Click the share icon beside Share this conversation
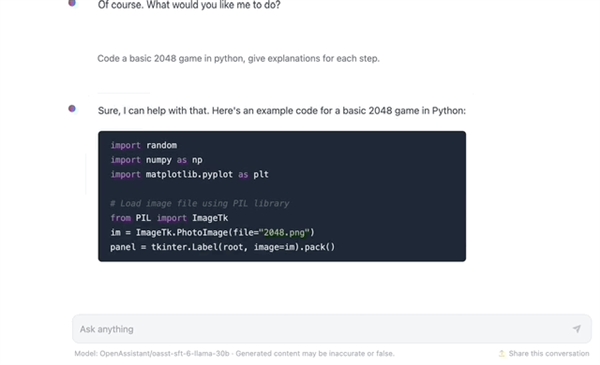The image size is (600, 365). 502,354
